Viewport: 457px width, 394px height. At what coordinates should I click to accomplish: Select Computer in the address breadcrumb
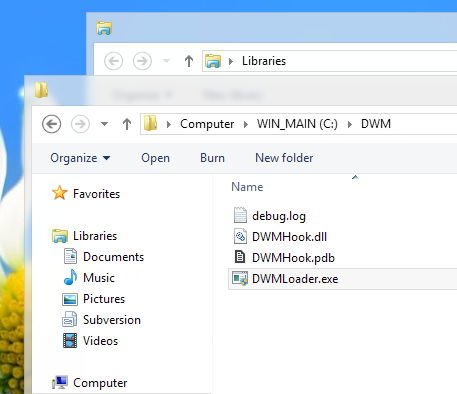coord(207,124)
